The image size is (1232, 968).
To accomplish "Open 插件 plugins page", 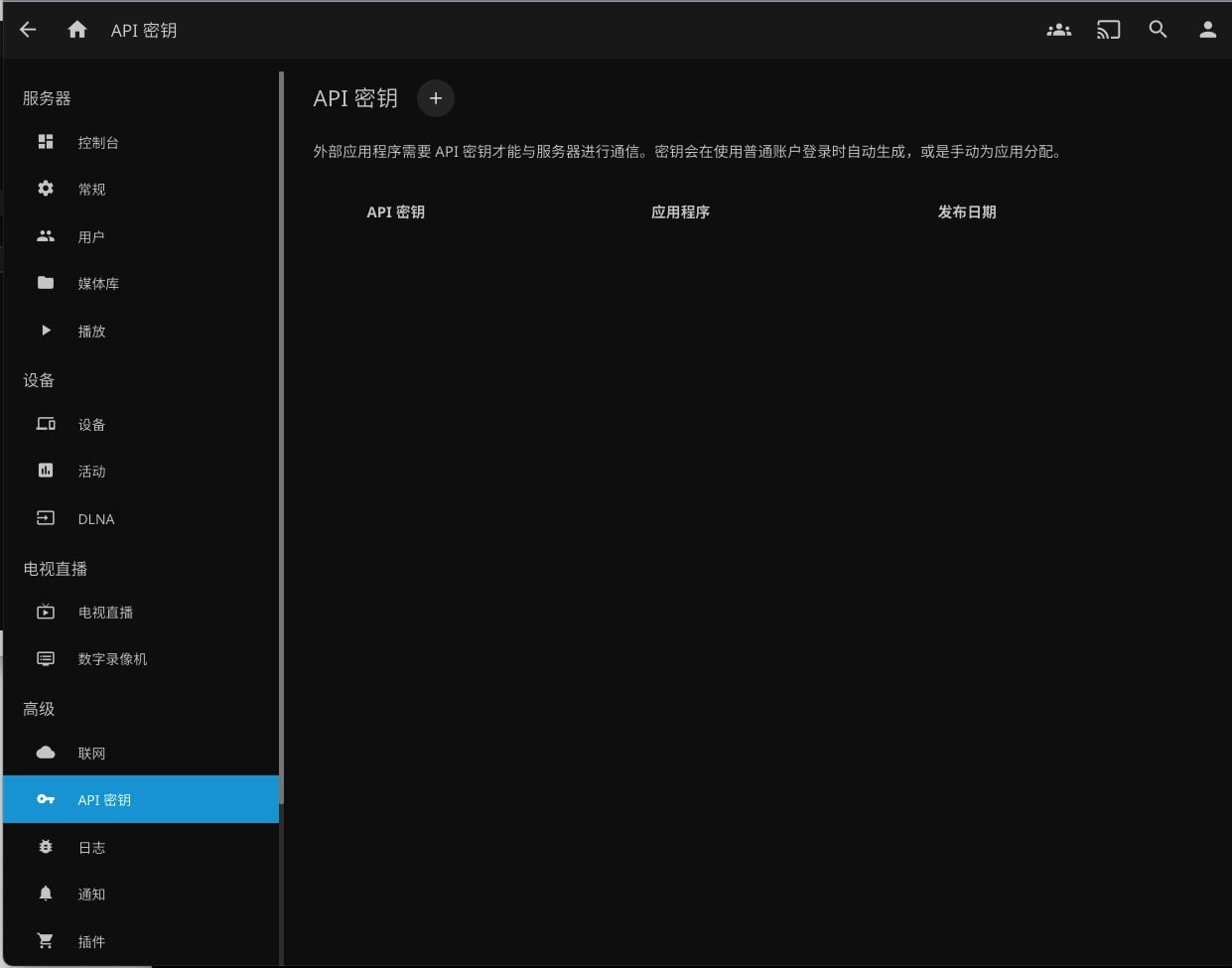I will coord(141,940).
